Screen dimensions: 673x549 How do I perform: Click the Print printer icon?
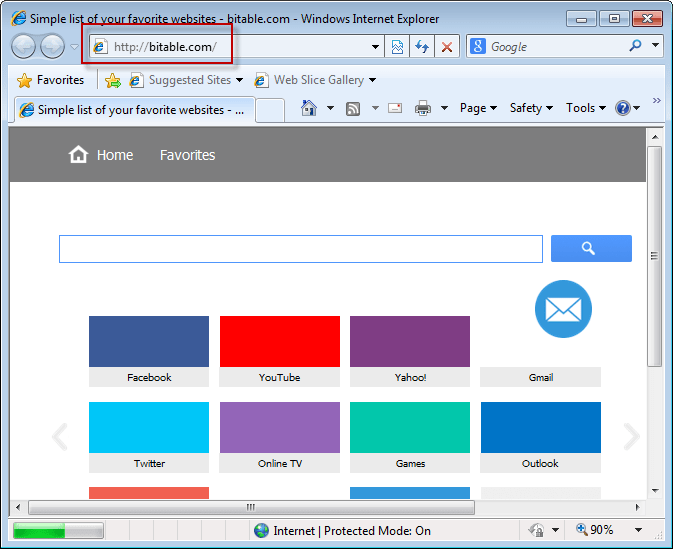pyautogui.click(x=423, y=108)
